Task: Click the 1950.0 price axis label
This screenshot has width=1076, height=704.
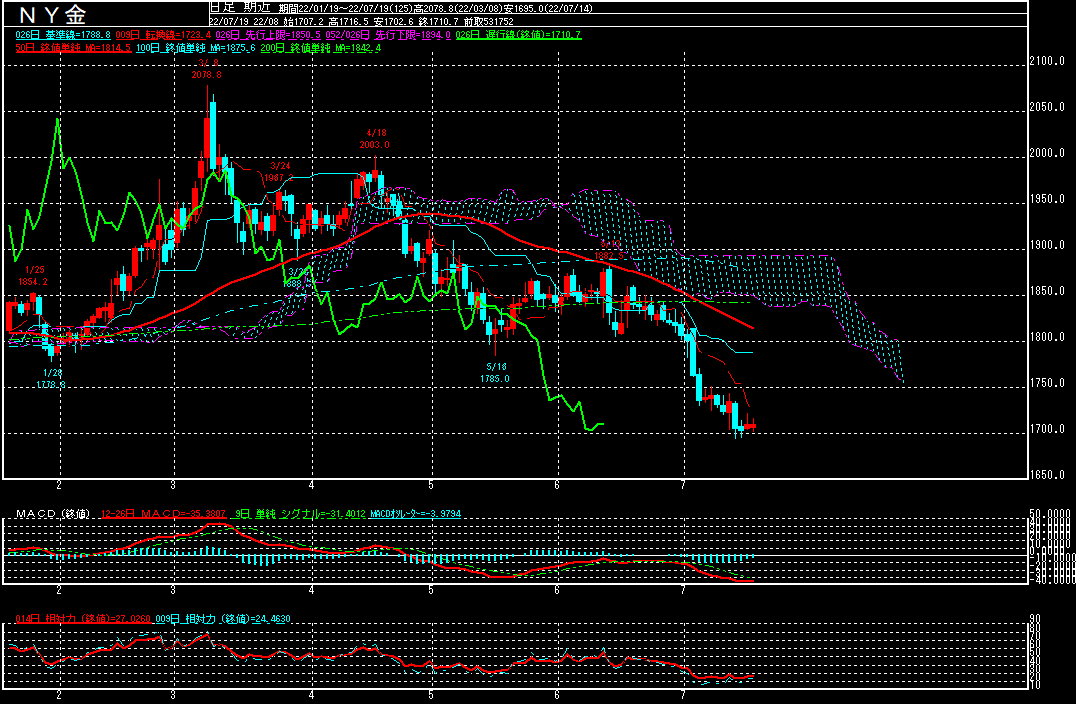Action: click(1047, 199)
